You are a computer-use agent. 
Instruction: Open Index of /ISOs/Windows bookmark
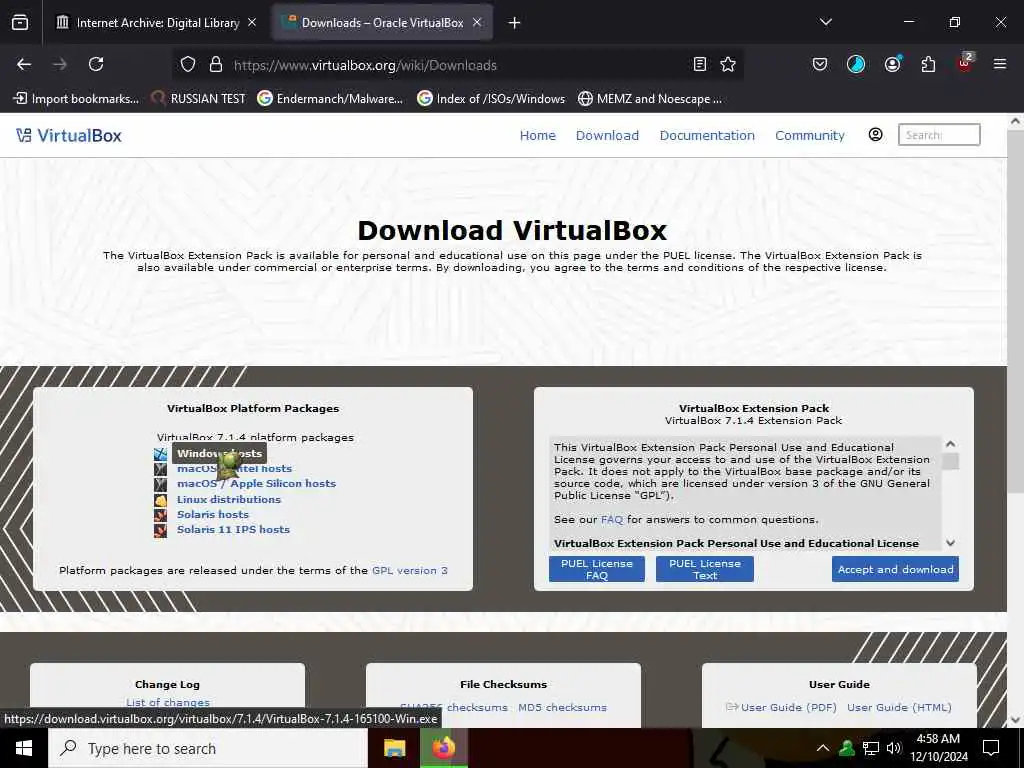pos(491,99)
